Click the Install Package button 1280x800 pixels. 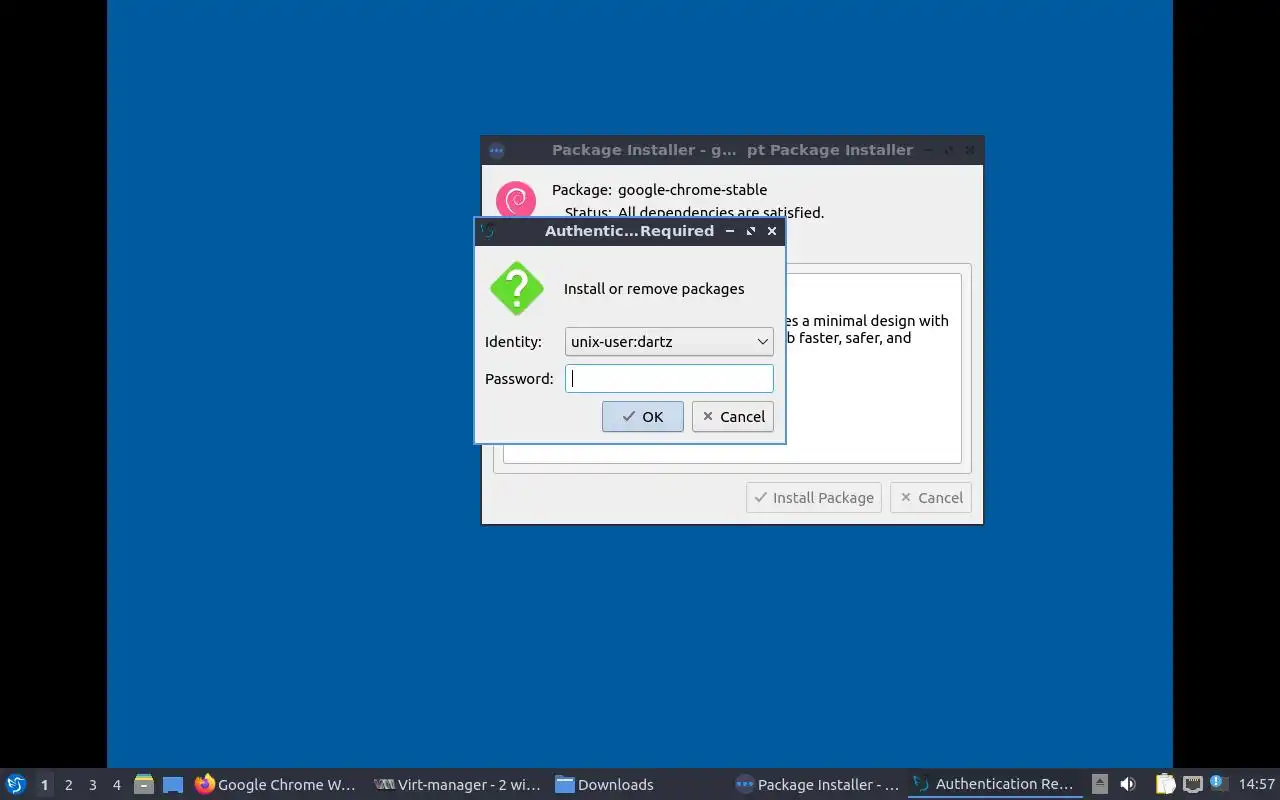(814, 497)
